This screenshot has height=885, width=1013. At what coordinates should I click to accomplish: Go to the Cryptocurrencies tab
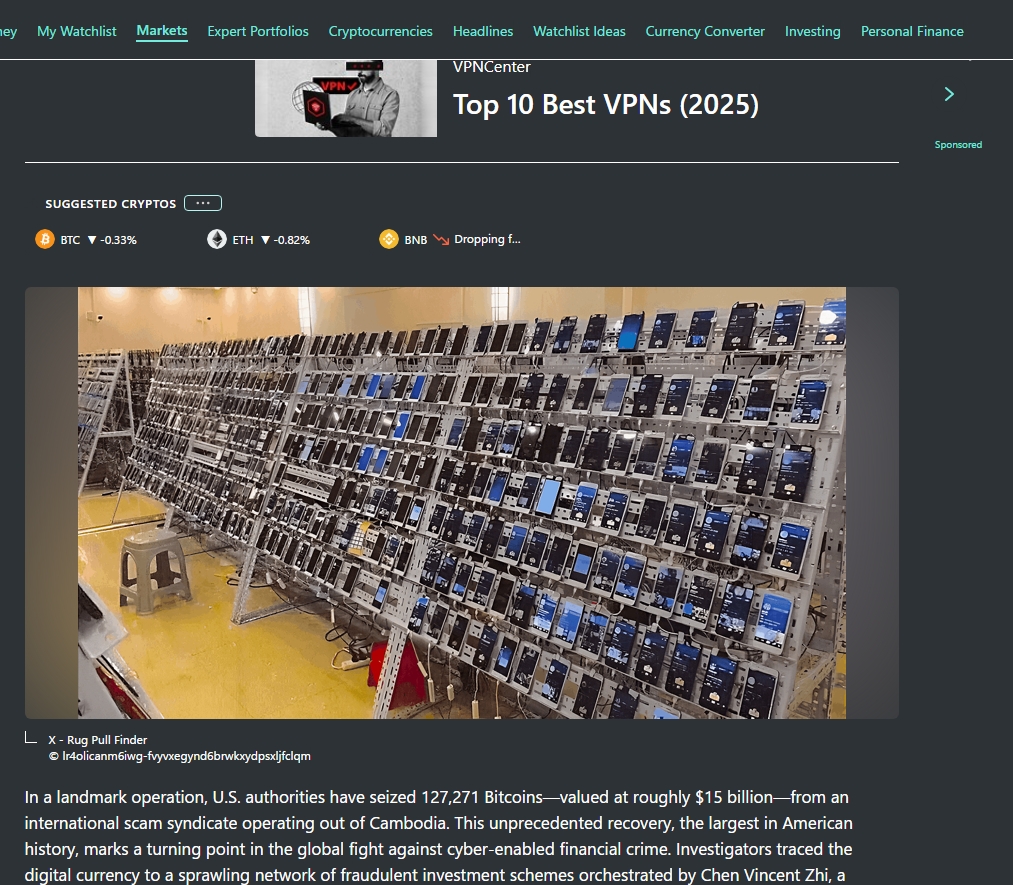[380, 31]
